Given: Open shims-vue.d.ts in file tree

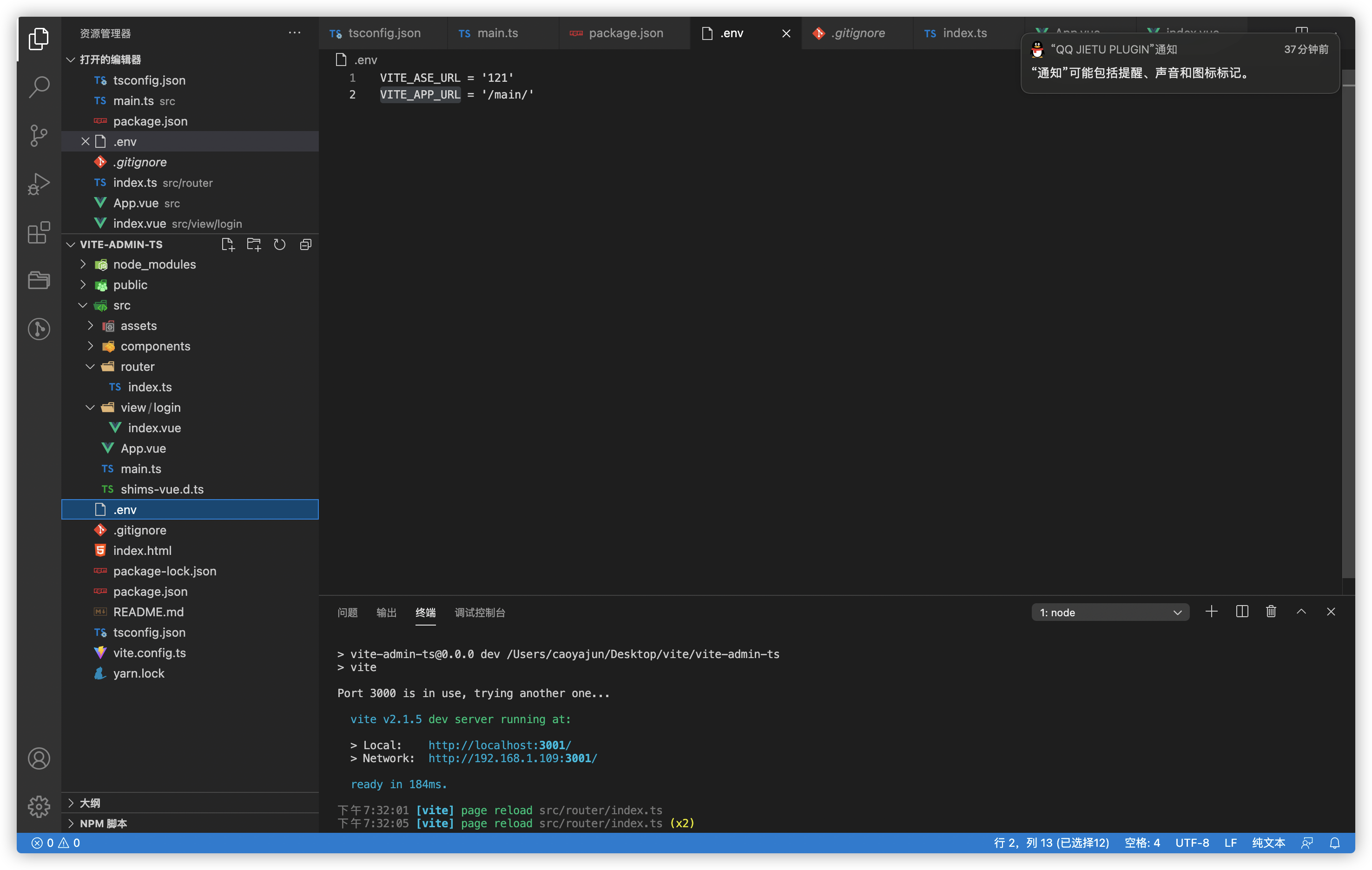Looking at the screenshot, I should pos(190,489).
